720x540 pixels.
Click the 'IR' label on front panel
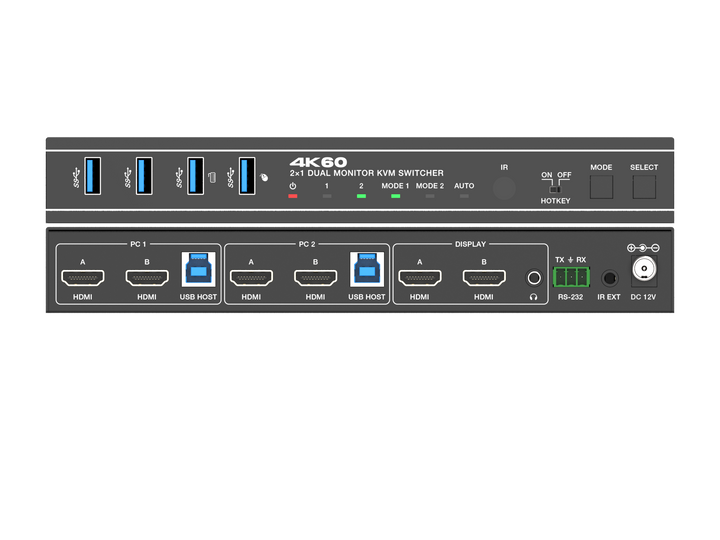(504, 168)
